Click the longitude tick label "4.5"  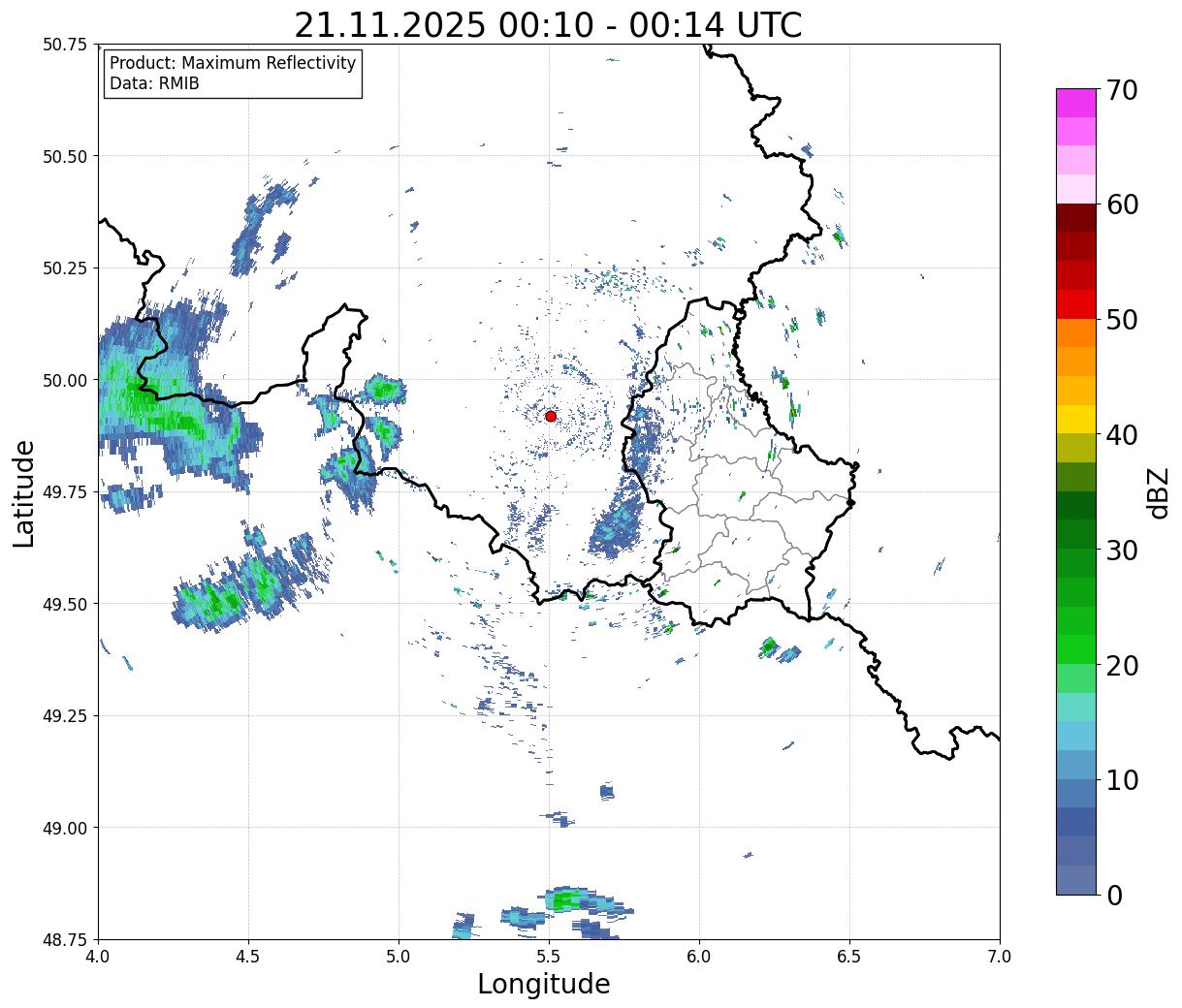pos(248,957)
